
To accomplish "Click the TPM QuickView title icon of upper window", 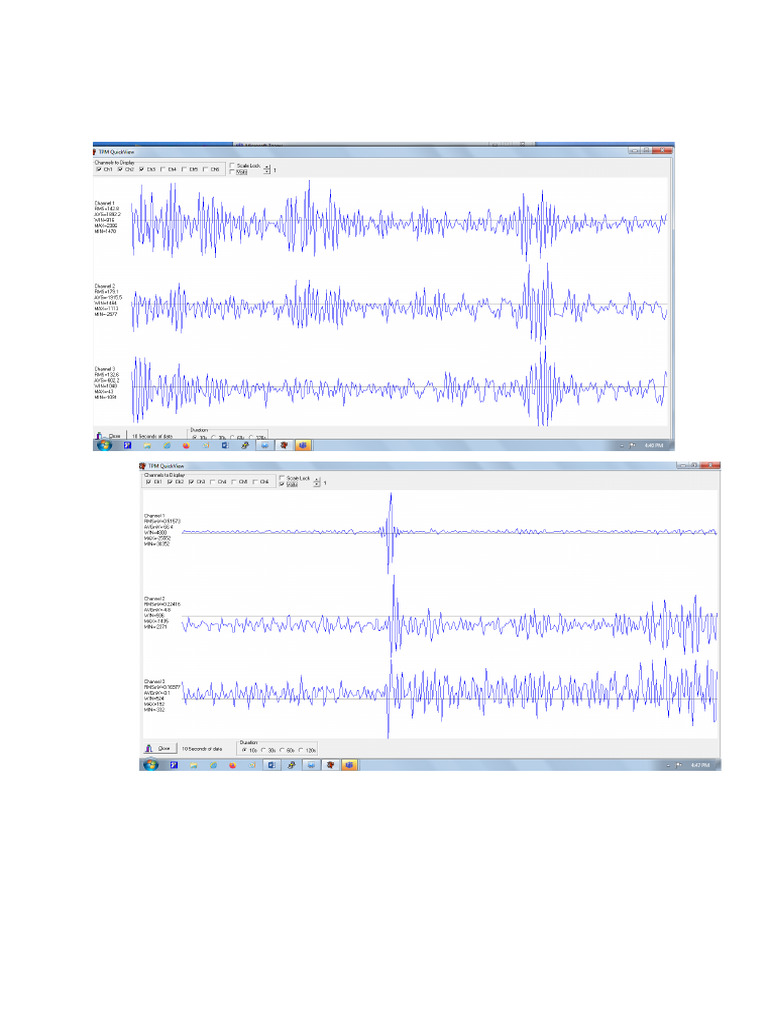I will [x=95, y=152].
